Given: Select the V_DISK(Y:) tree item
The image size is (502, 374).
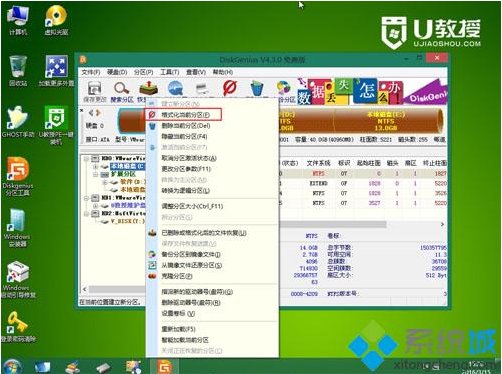Looking at the screenshot, I should (128, 221).
